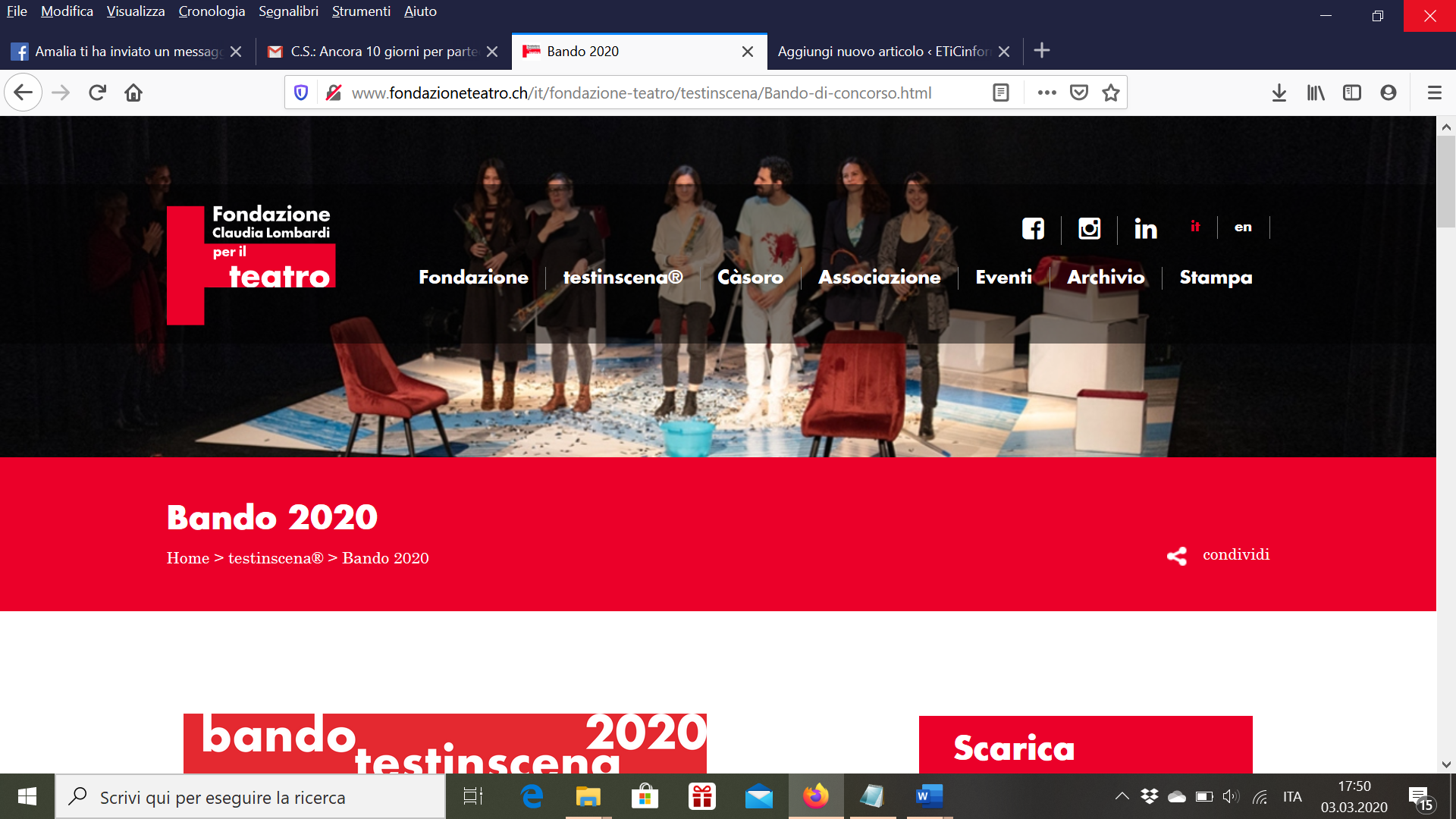Click the condividi share icon
The image size is (1456, 819).
pyautogui.click(x=1177, y=556)
